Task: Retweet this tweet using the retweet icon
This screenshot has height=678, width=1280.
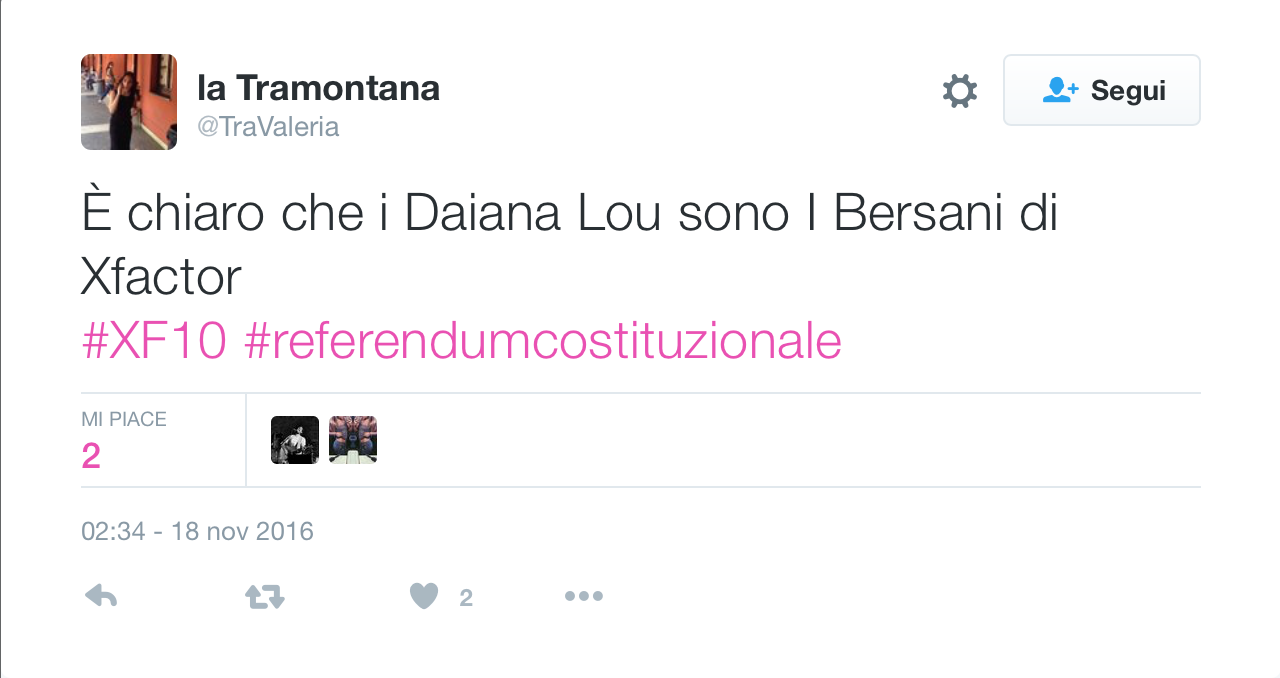Action: coord(265,597)
